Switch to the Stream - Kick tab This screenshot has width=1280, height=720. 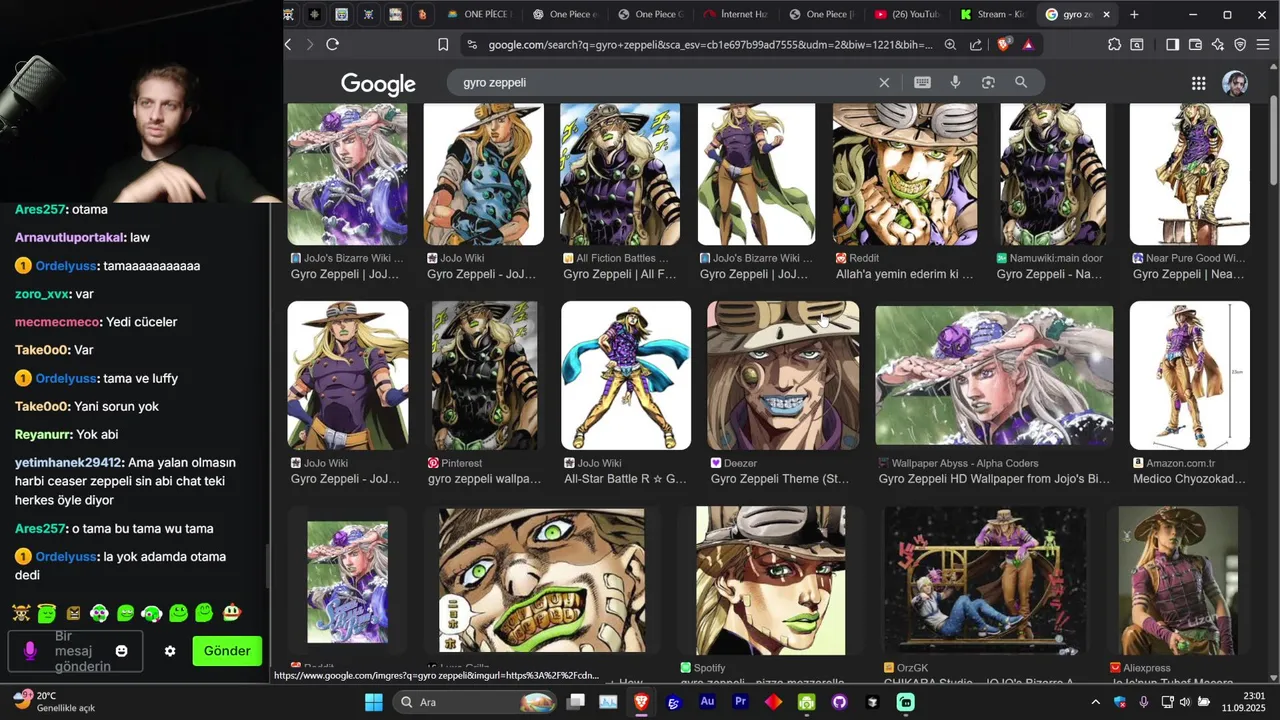(x=993, y=15)
